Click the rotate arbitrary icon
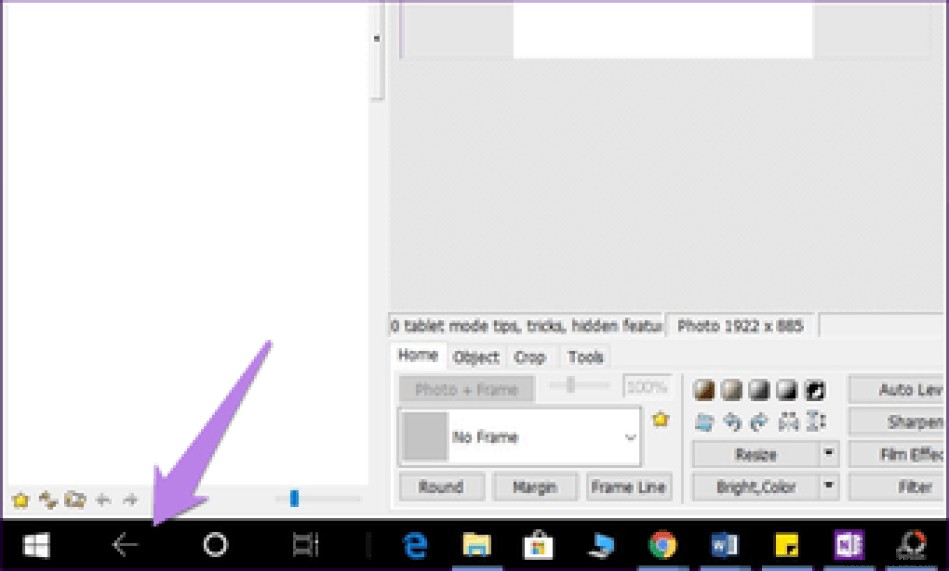949x571 pixels. [704, 421]
